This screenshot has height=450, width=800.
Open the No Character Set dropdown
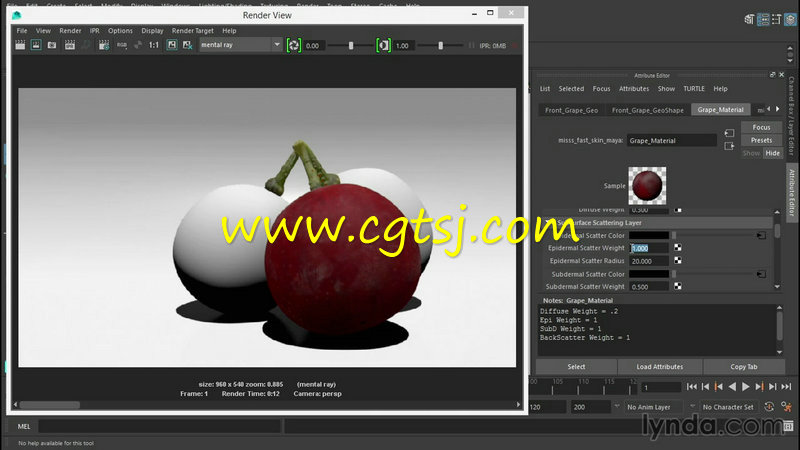(x=728, y=407)
